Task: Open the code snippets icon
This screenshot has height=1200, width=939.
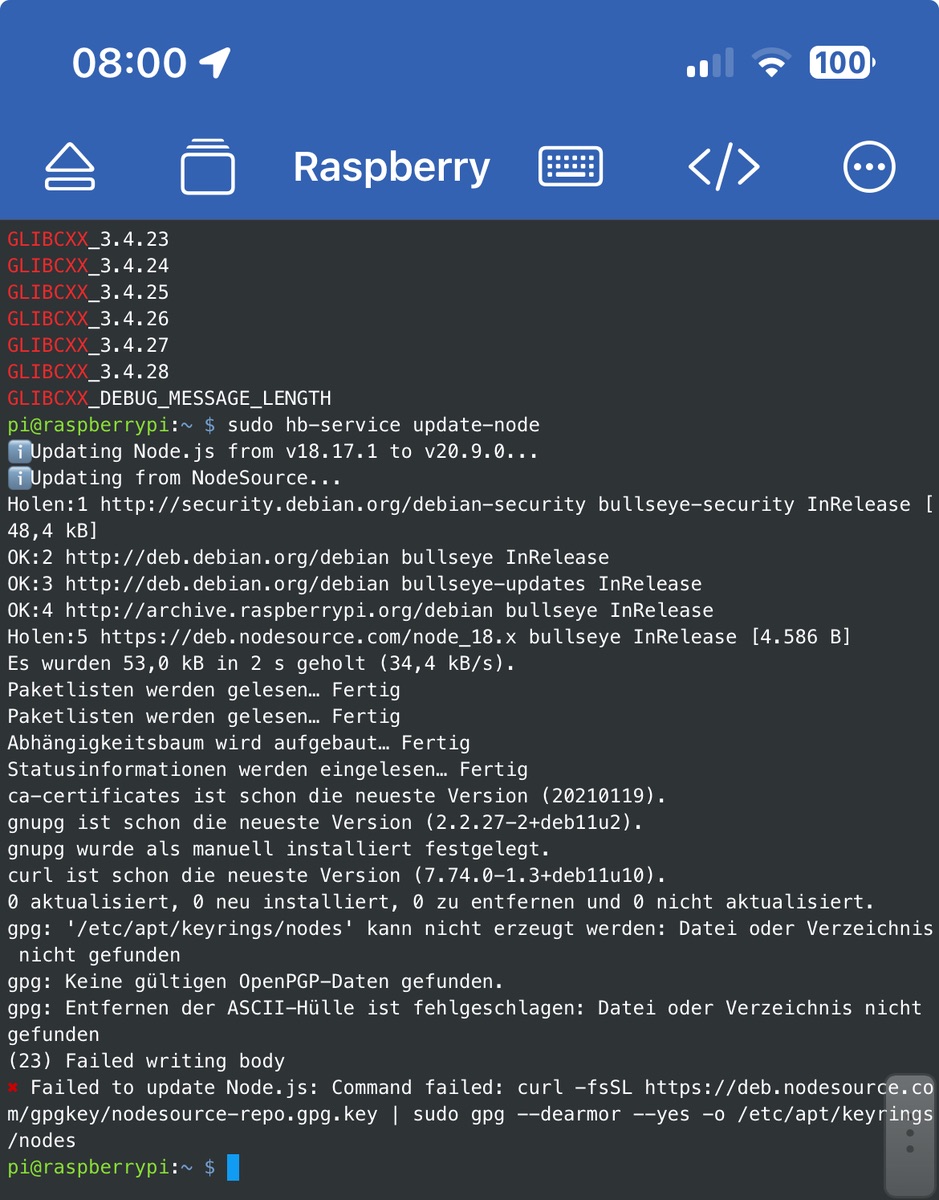Action: coord(724,166)
